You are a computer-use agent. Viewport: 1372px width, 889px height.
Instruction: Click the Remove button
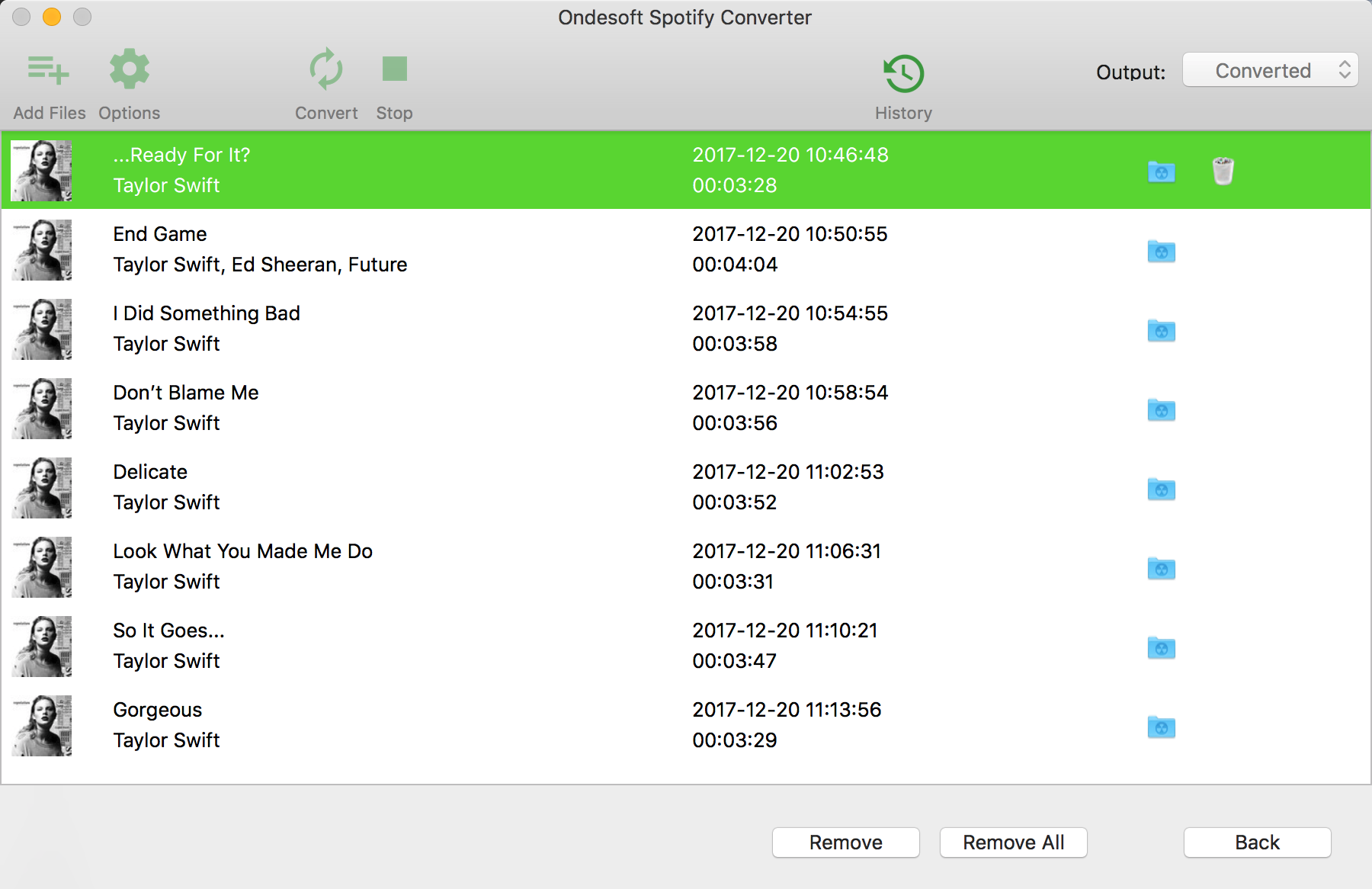point(846,842)
